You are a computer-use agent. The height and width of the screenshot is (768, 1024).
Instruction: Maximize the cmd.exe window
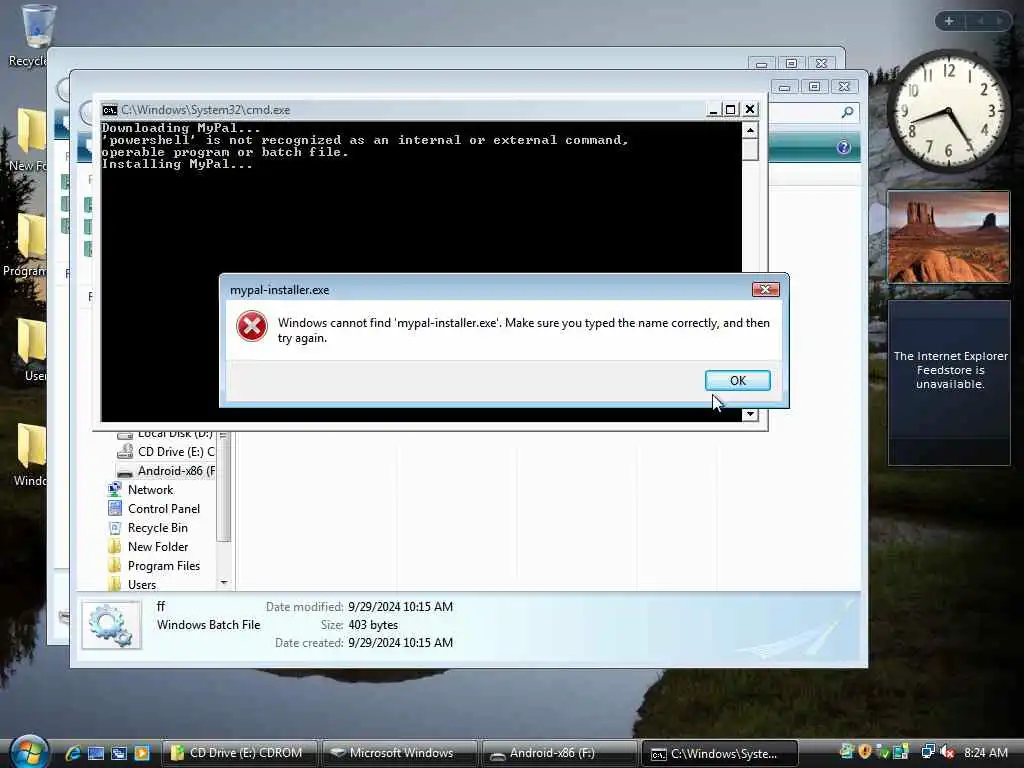tap(731, 110)
